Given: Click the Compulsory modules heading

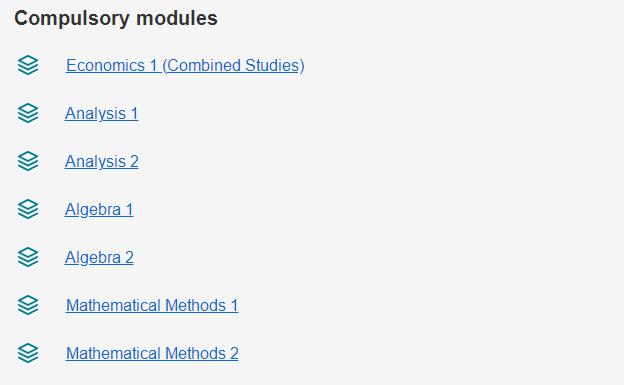Looking at the screenshot, I should (116, 18).
